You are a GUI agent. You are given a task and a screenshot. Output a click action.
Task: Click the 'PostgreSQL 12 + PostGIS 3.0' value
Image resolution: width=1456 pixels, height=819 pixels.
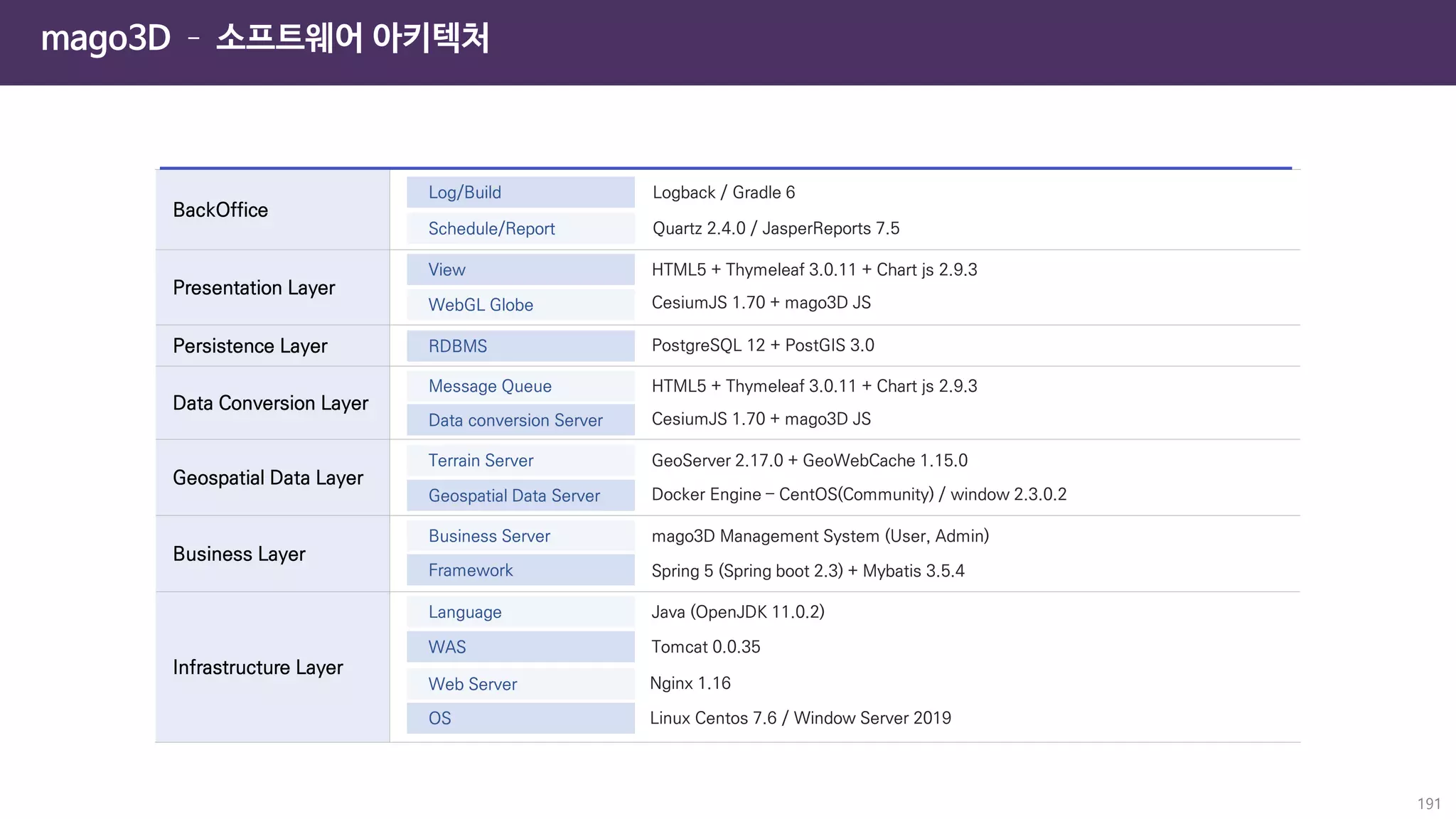763,346
